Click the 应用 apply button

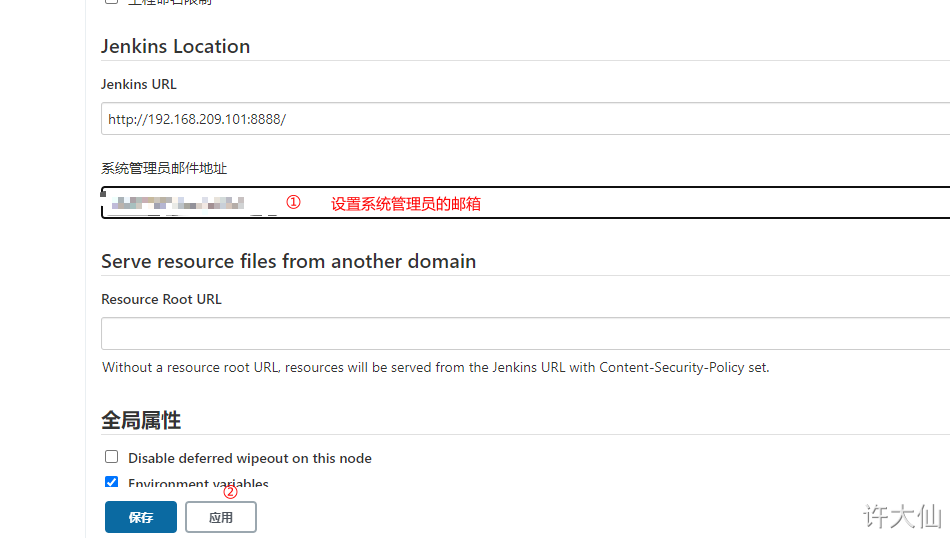pos(221,517)
